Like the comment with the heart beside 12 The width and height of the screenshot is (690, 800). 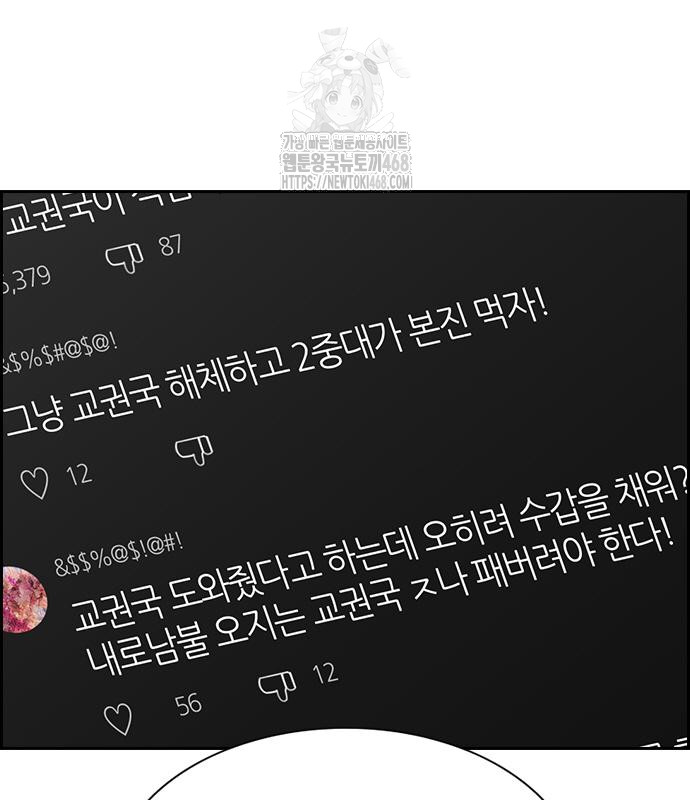[35, 483]
